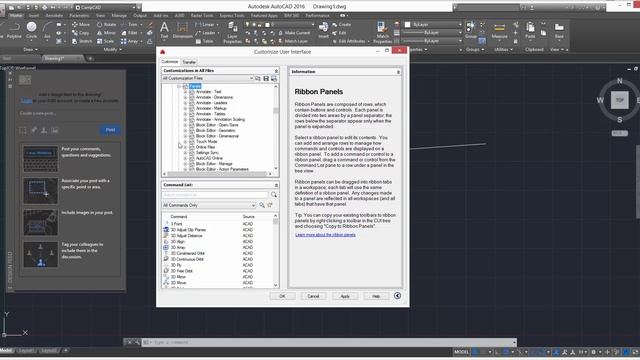Click the Paste icon in Clipboard panel
Viewport: 640px width, 360px height.
coord(530,30)
